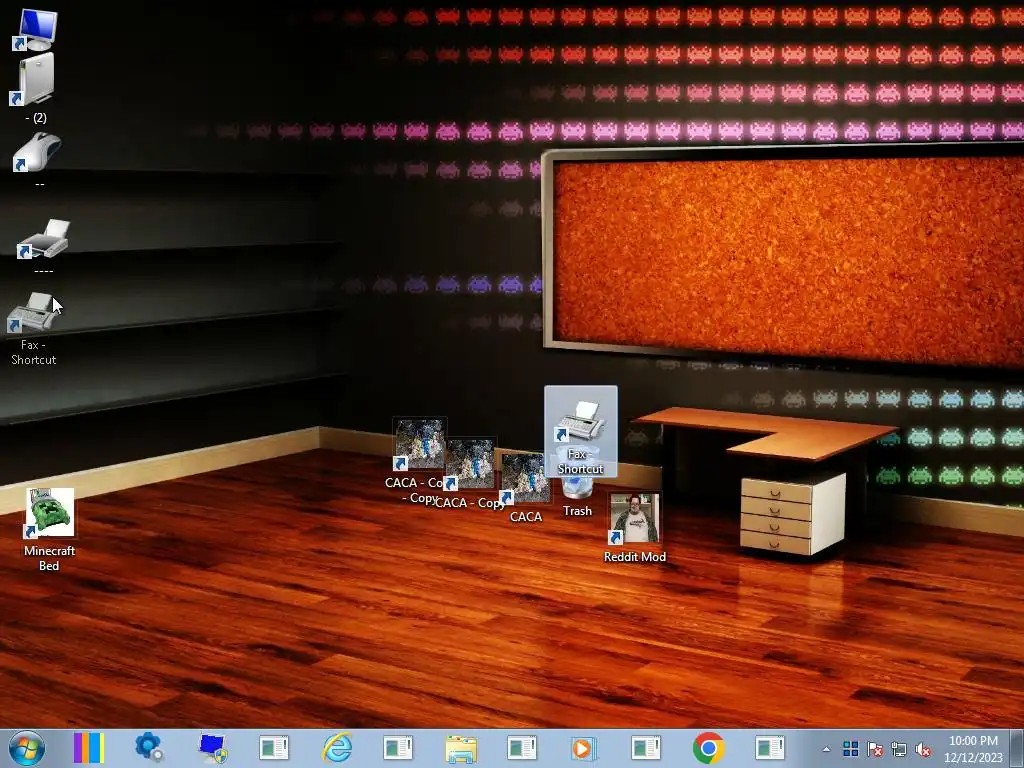
Task: Open the colorful striped bars taskbar icon
Action: click(89, 748)
